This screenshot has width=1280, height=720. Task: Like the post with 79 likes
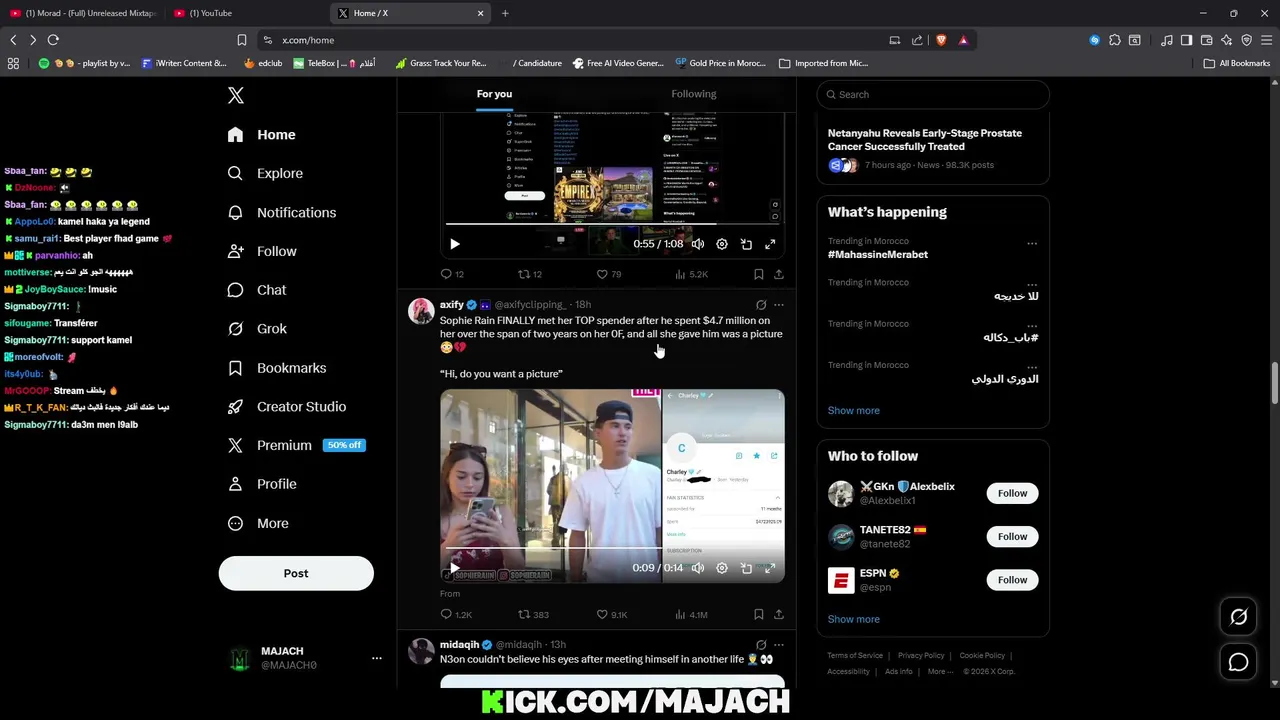(609, 274)
